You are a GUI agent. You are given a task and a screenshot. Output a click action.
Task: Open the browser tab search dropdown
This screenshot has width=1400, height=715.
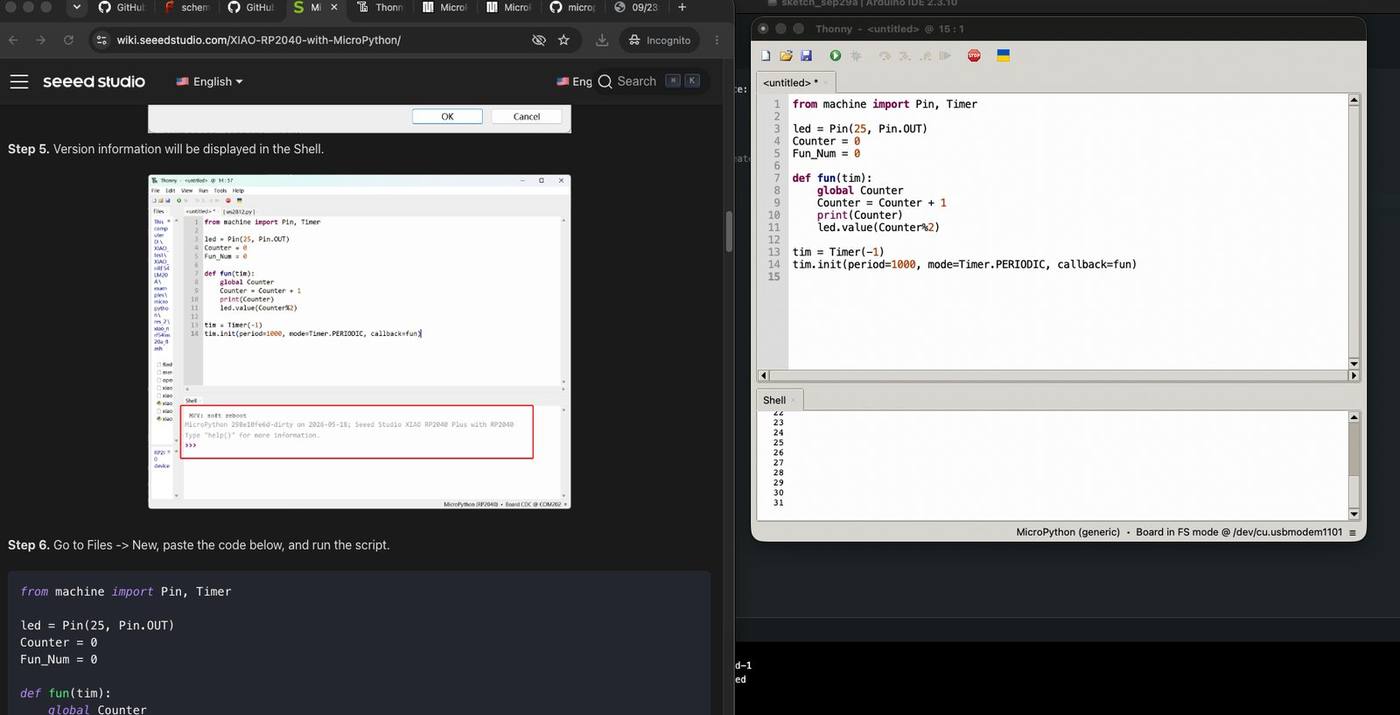pos(77,7)
